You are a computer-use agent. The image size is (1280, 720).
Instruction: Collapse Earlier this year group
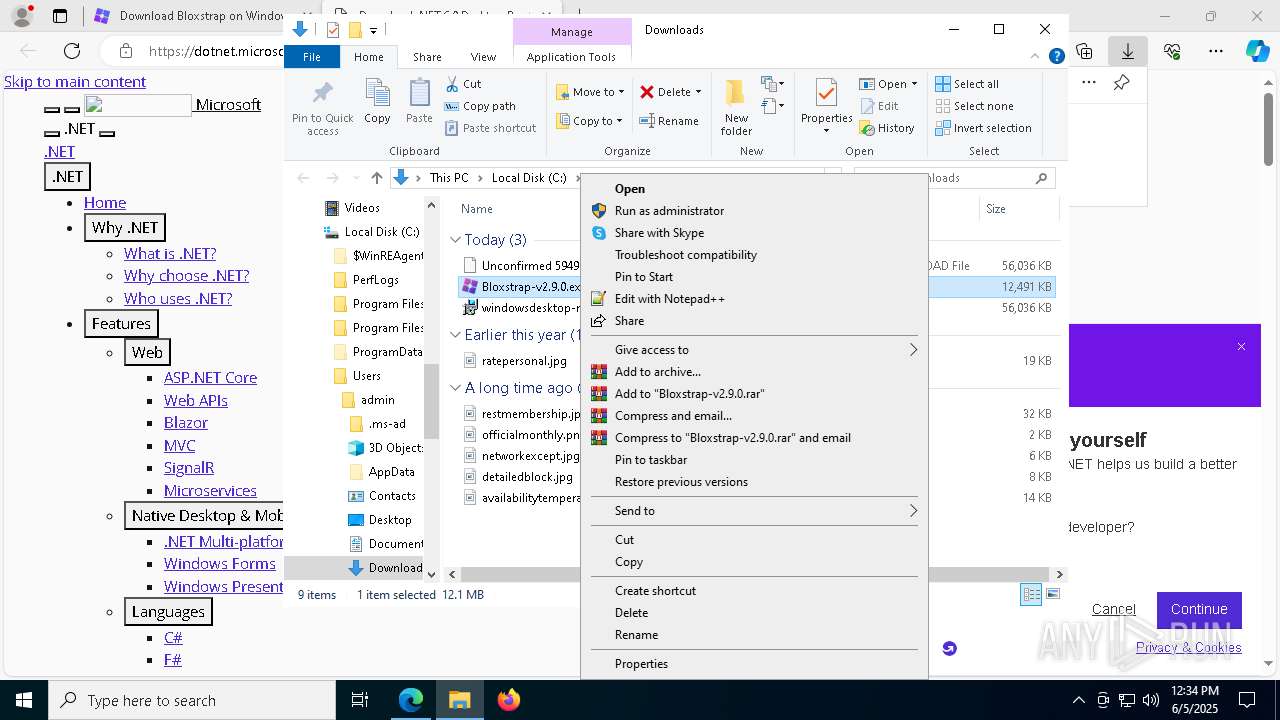point(455,335)
